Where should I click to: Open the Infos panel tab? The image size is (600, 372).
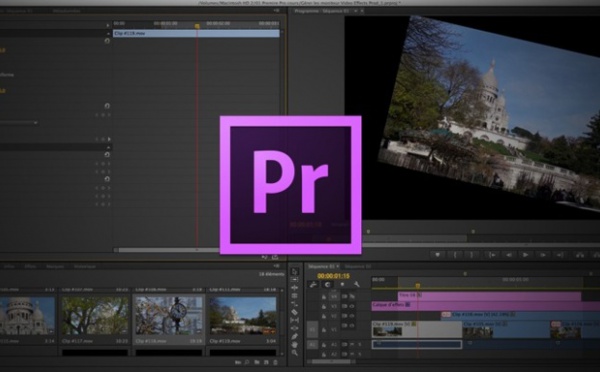tap(9, 266)
